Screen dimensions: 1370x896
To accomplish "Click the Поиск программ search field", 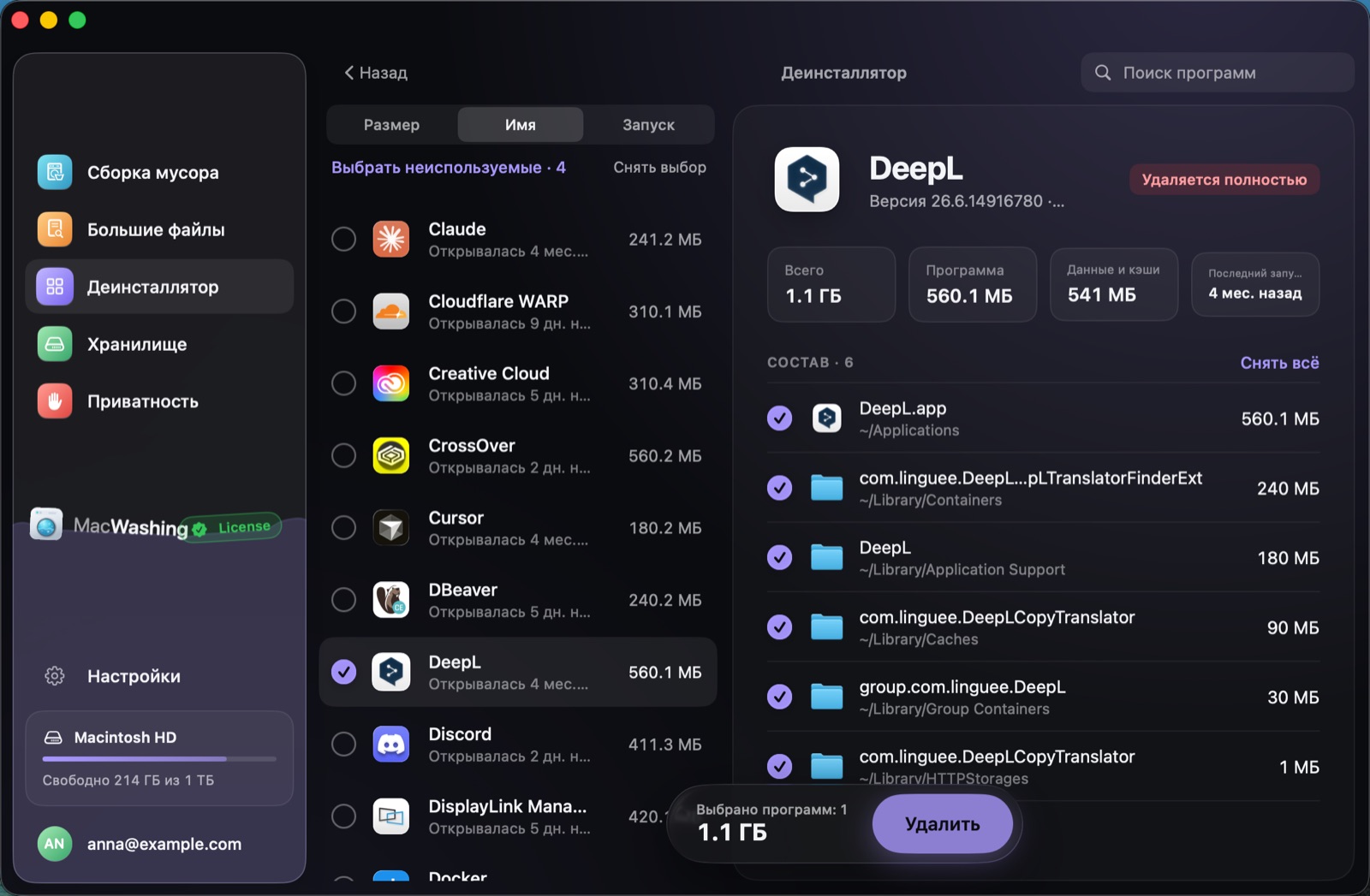I will pyautogui.click(x=1218, y=73).
